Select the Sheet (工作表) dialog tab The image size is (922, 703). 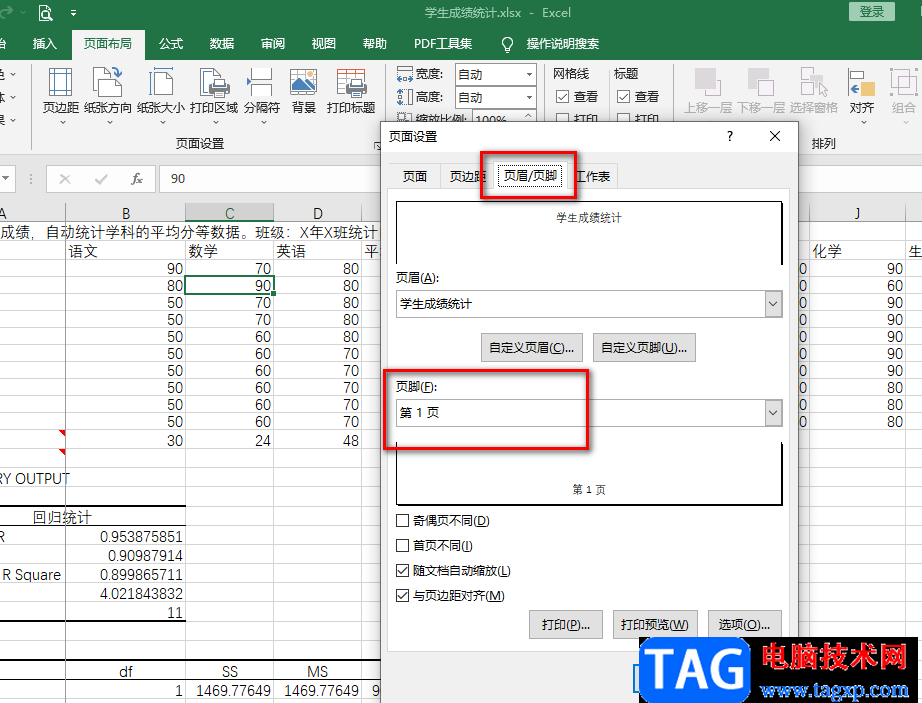(593, 176)
